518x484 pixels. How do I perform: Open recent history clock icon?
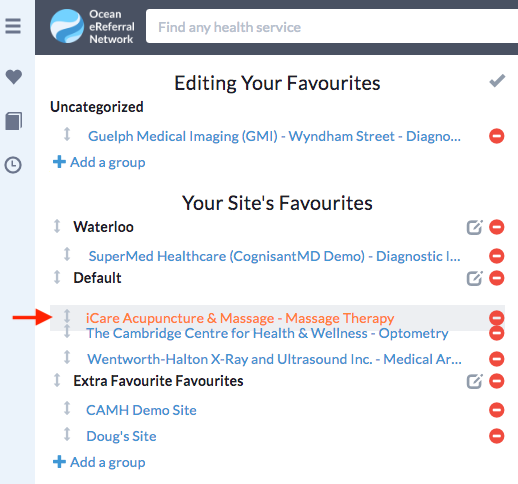[13, 165]
